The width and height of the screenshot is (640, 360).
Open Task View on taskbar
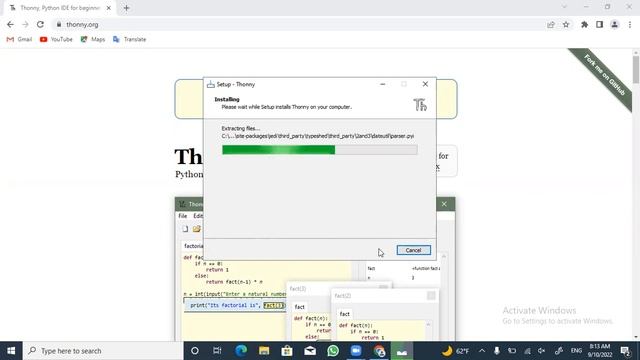tap(217, 351)
